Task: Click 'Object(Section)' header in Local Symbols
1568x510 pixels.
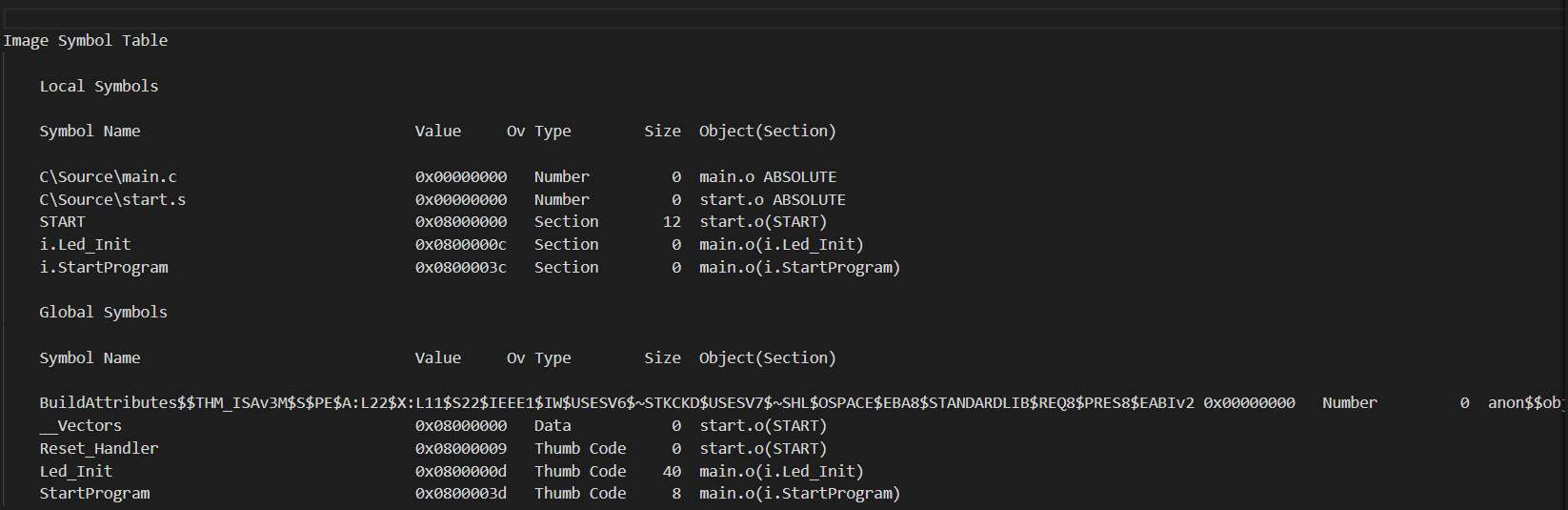Action: (x=768, y=131)
